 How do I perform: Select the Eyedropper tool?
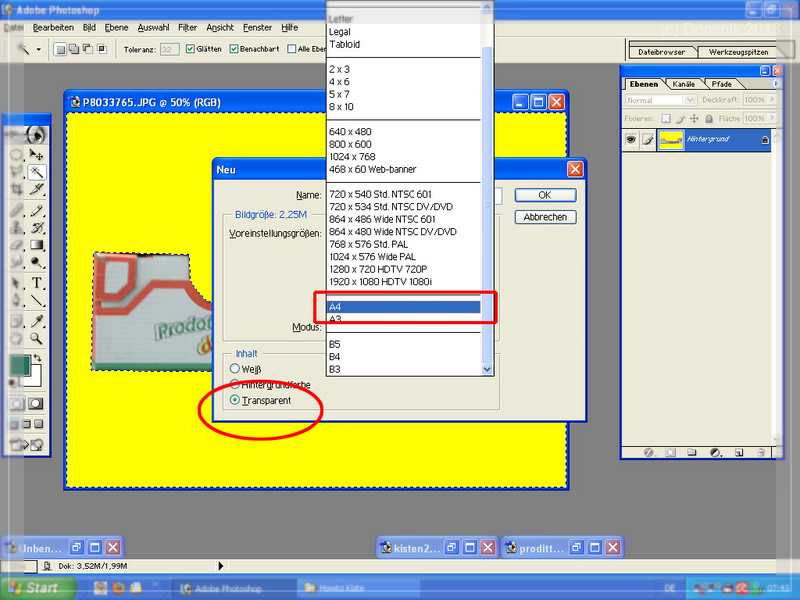[36, 320]
